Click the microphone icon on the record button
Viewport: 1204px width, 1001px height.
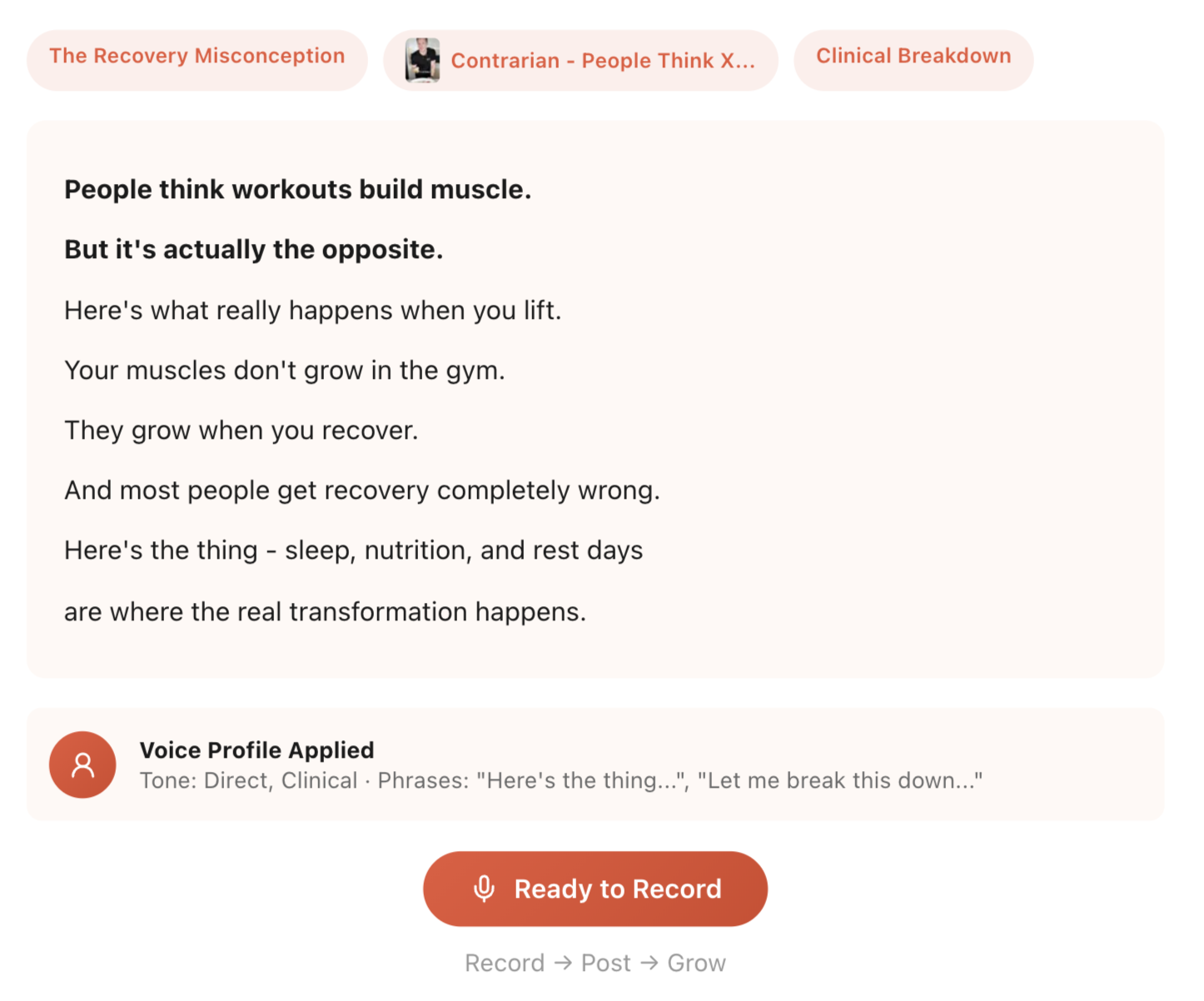(x=484, y=889)
